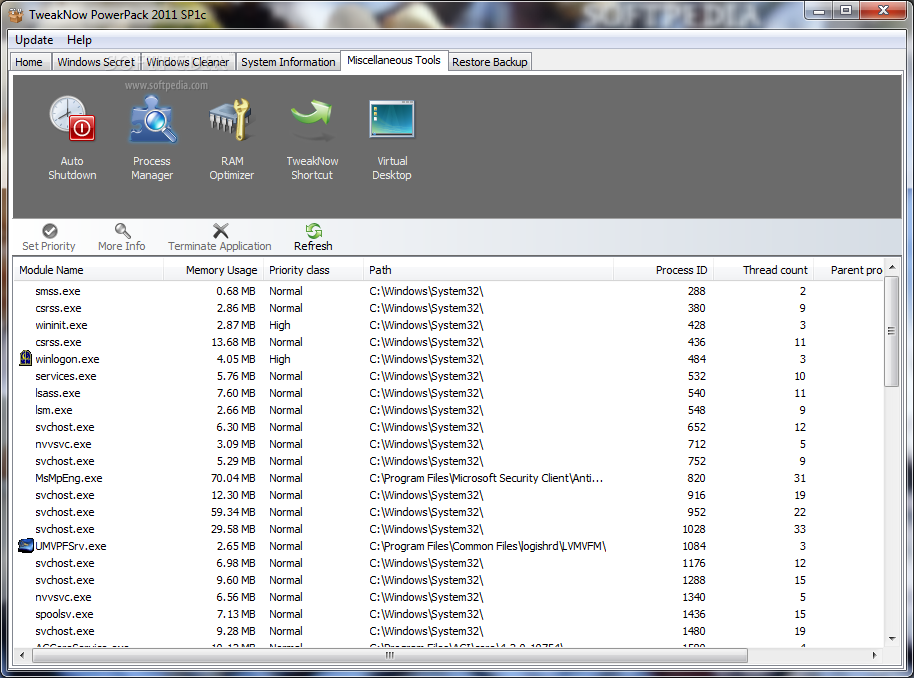
Task: Select svchost.exe using 59.34 MB memory
Action: (x=449, y=512)
